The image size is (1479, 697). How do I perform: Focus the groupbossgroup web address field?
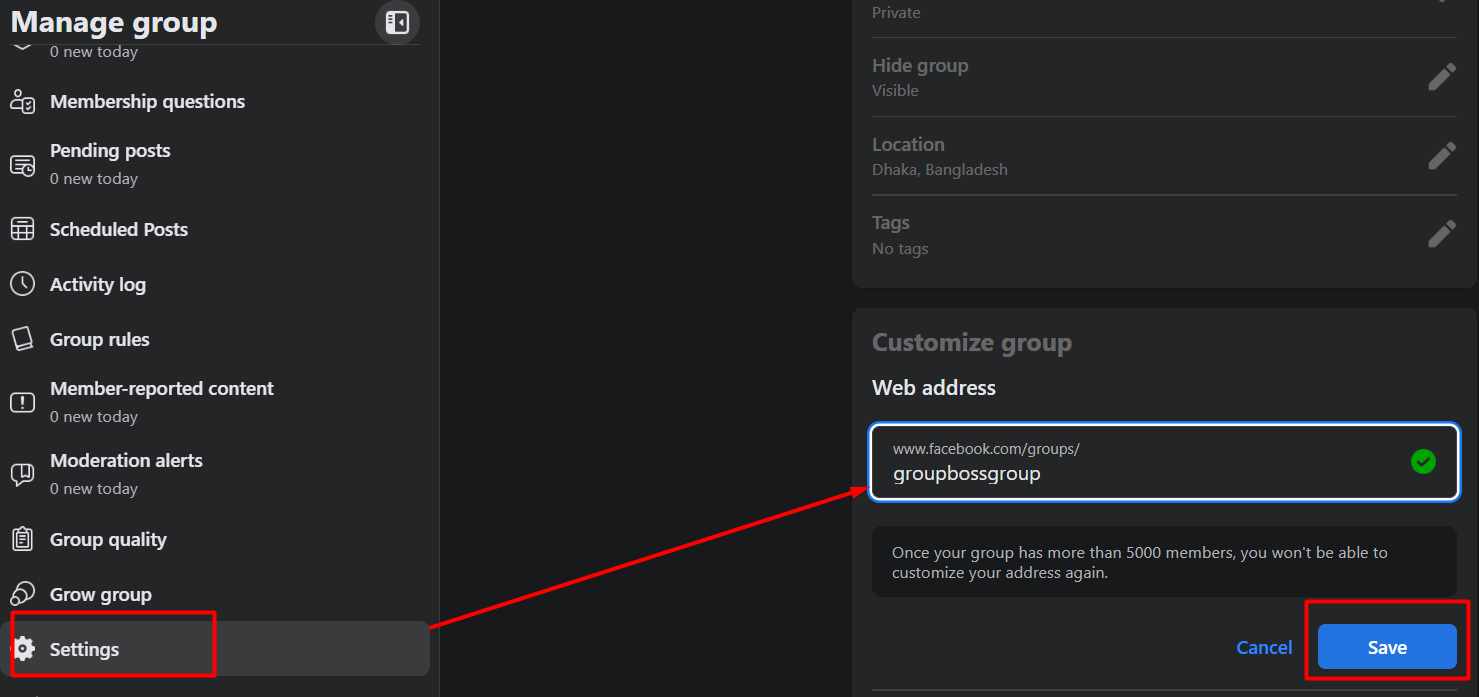1164,461
